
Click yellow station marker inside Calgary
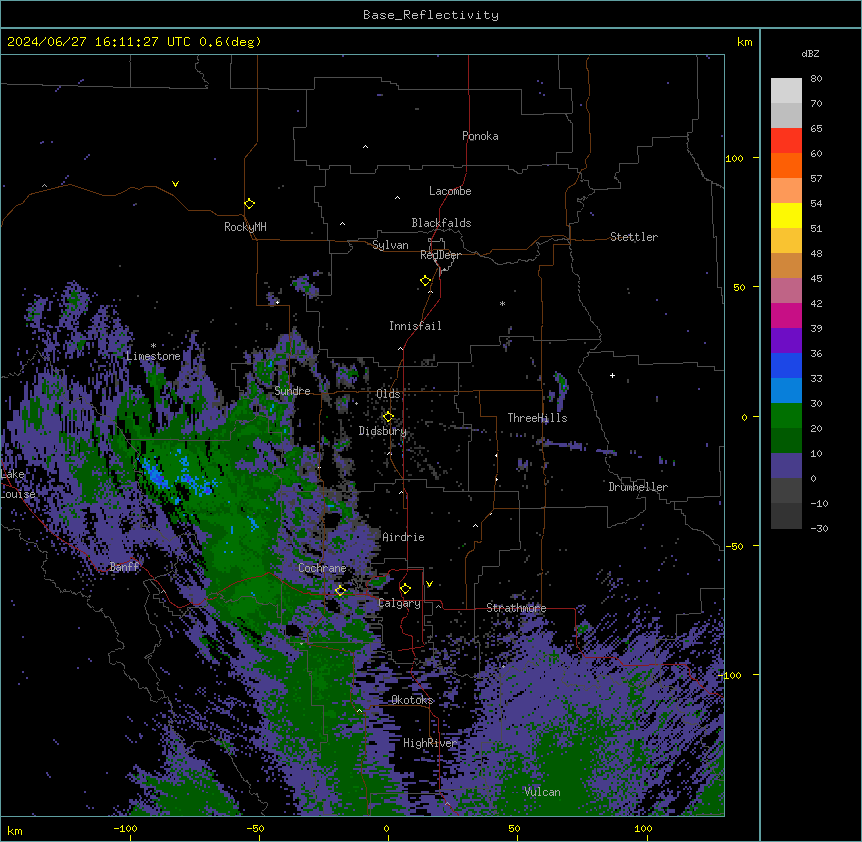click(406, 589)
